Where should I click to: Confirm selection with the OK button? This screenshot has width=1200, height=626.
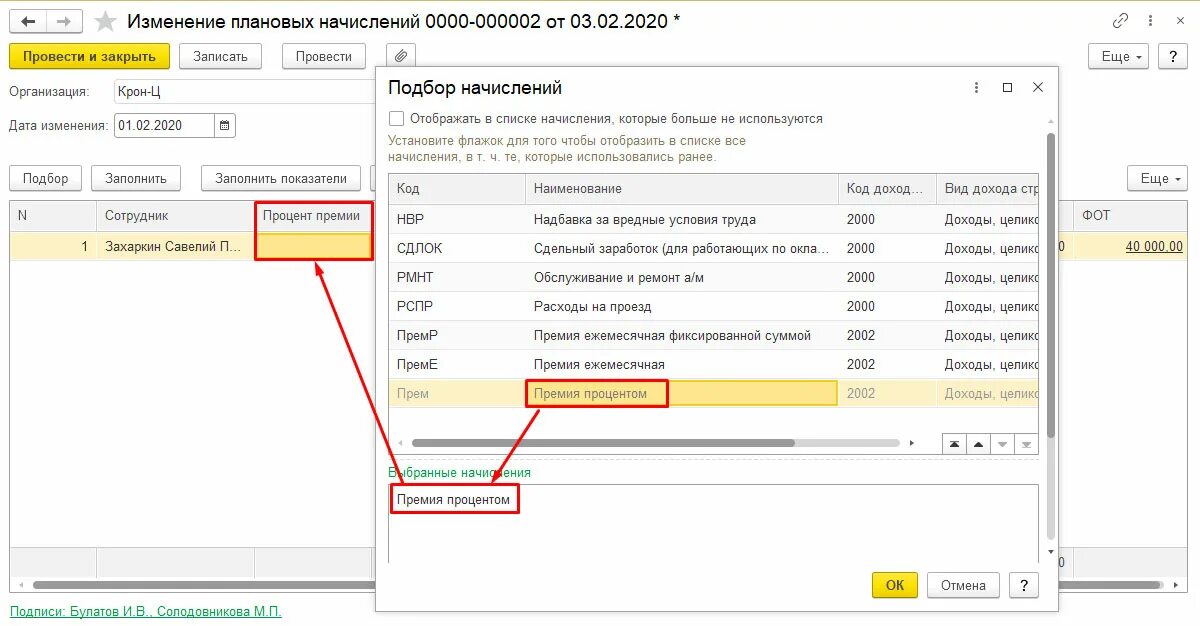pyautogui.click(x=895, y=586)
